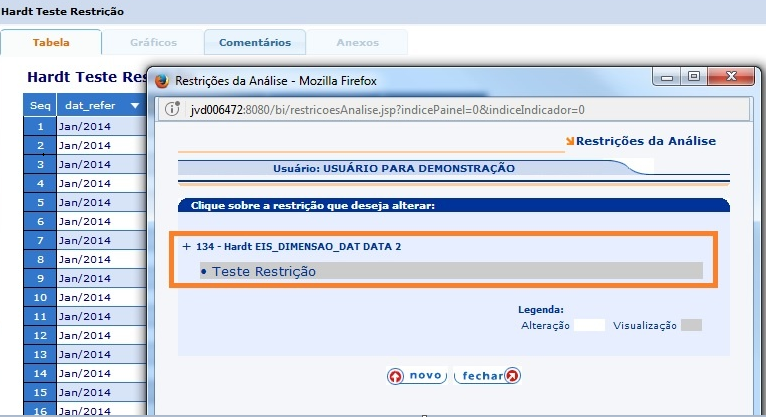
Task: Select row 3 sequence cell
Action: pyautogui.click(x=40, y=165)
